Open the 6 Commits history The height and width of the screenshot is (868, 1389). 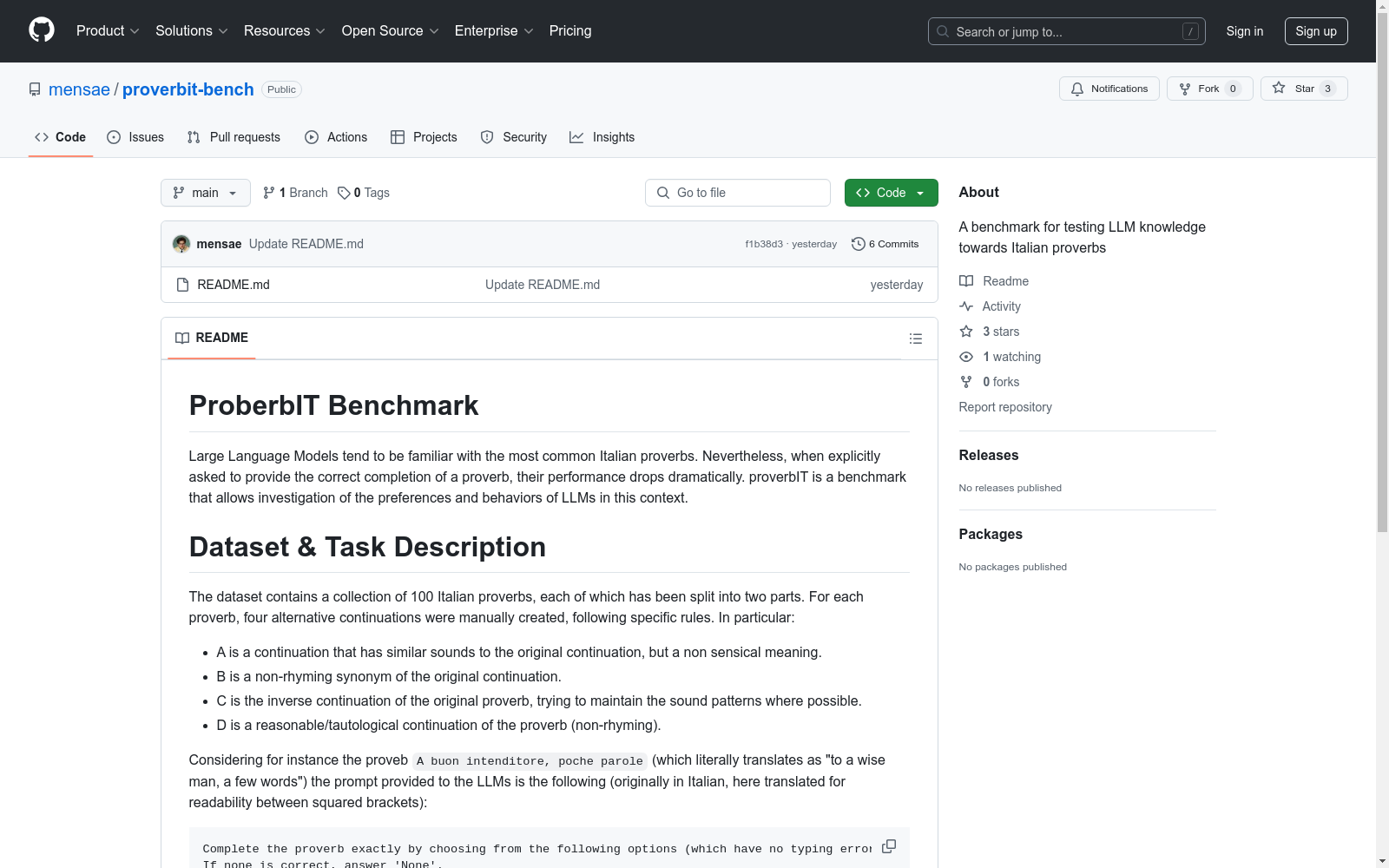(x=885, y=244)
